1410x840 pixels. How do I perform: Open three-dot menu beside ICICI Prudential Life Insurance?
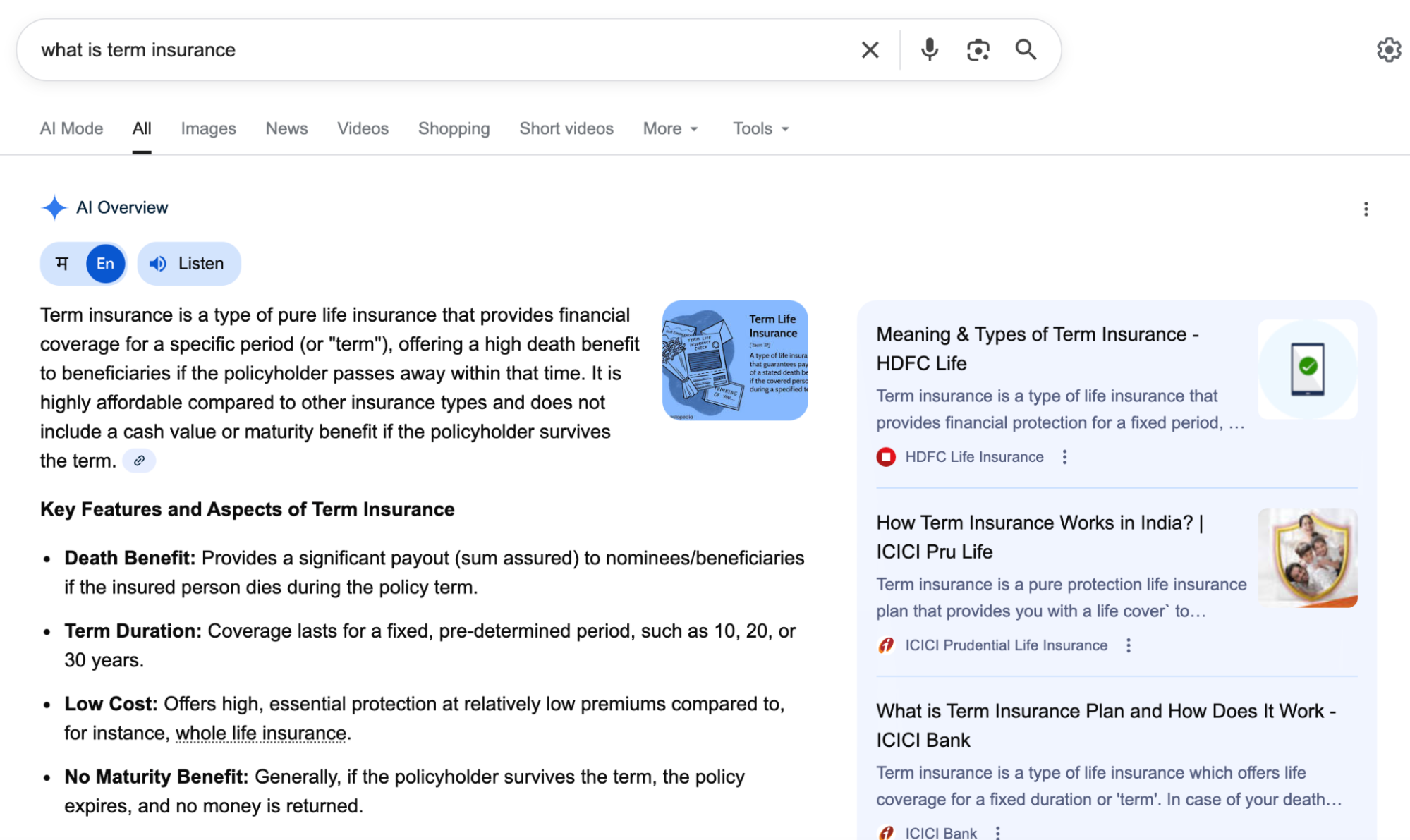pyautogui.click(x=1128, y=645)
